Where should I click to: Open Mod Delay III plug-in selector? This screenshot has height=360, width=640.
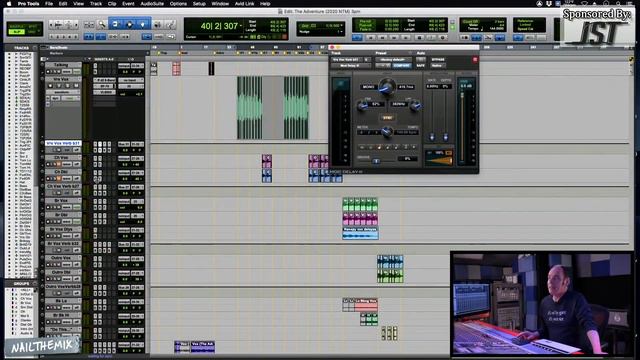pos(350,65)
